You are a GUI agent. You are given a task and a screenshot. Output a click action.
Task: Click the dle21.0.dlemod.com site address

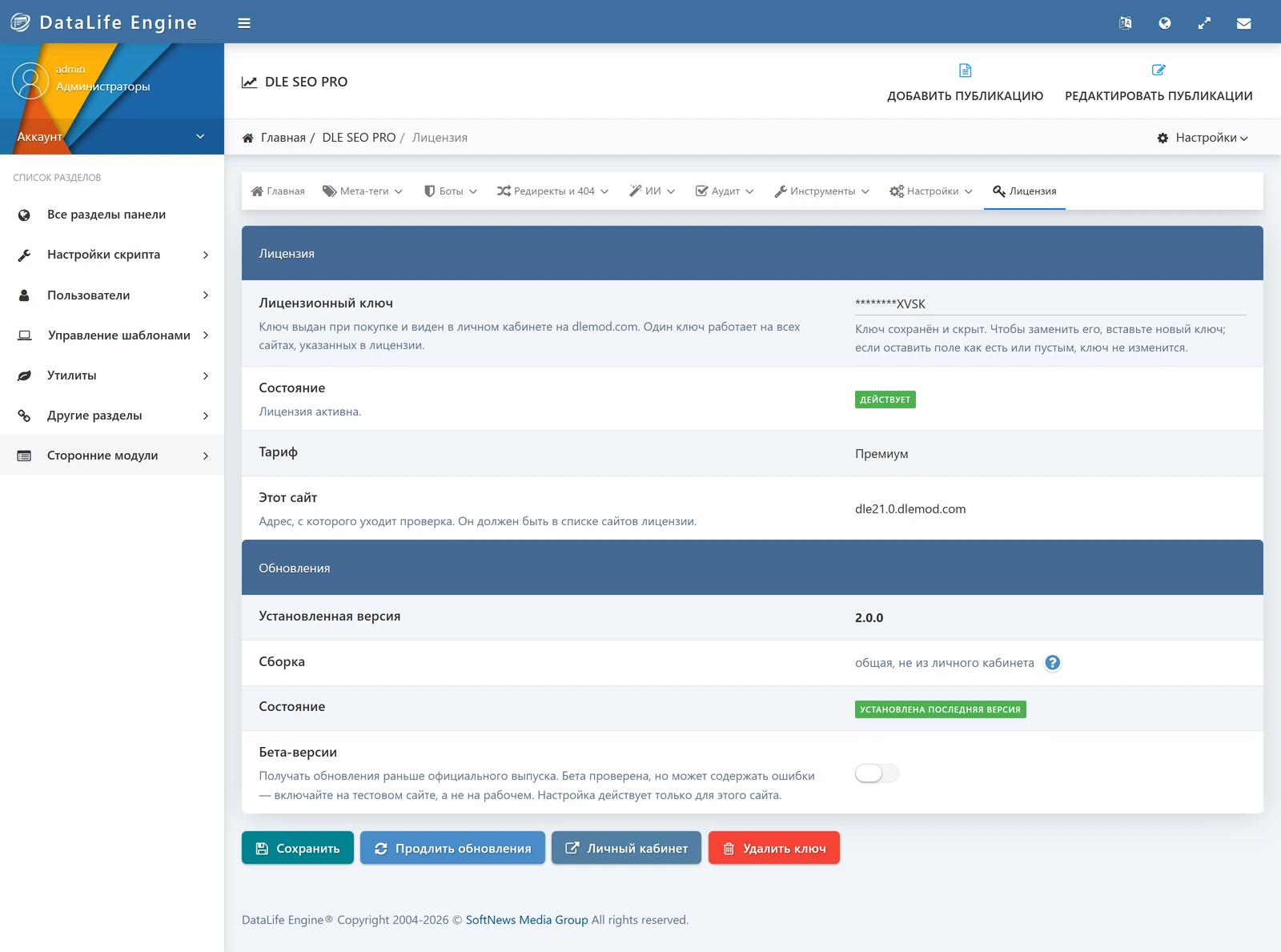910,508
